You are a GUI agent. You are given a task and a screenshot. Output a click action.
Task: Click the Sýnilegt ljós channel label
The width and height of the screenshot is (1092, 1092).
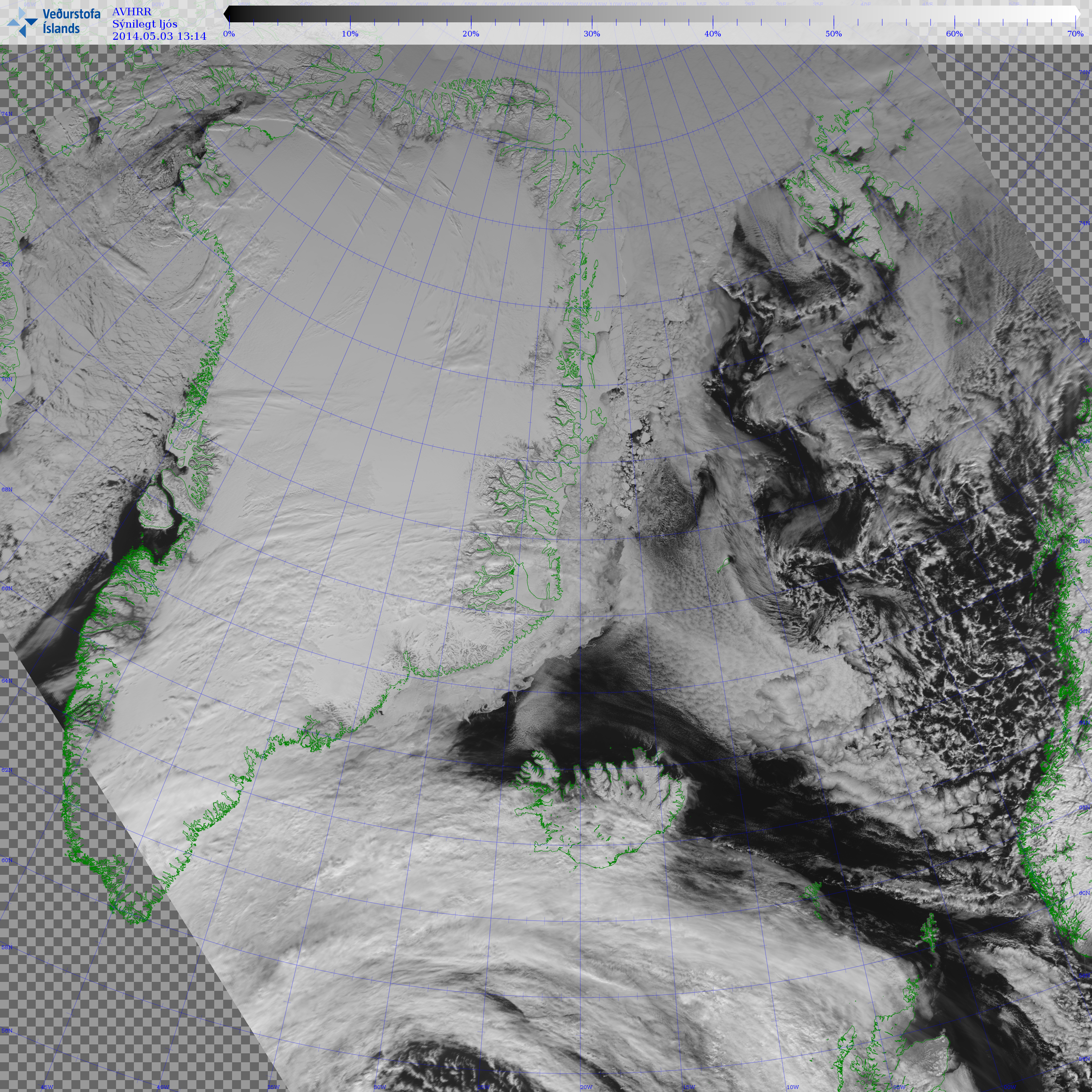(x=145, y=24)
